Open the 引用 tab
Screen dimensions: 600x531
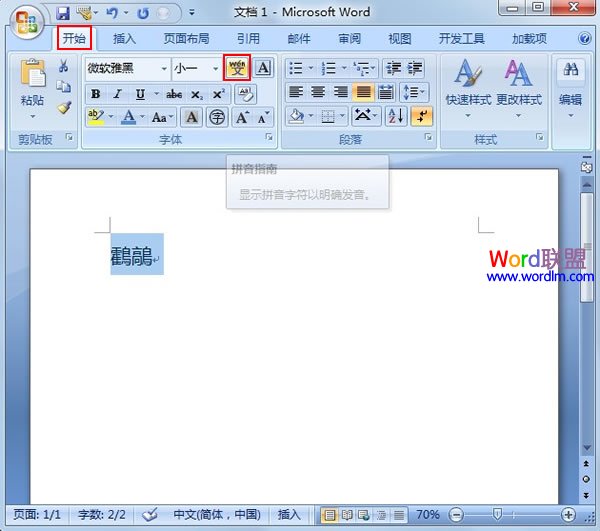pos(248,39)
